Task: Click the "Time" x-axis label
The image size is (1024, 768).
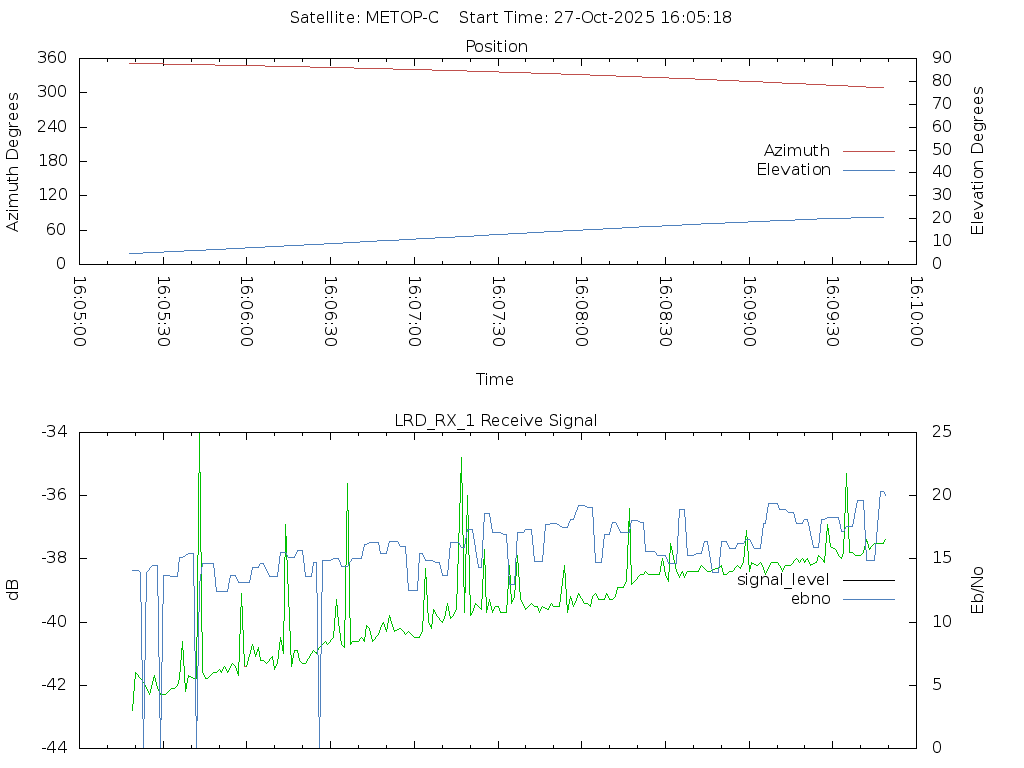Action: click(495, 379)
